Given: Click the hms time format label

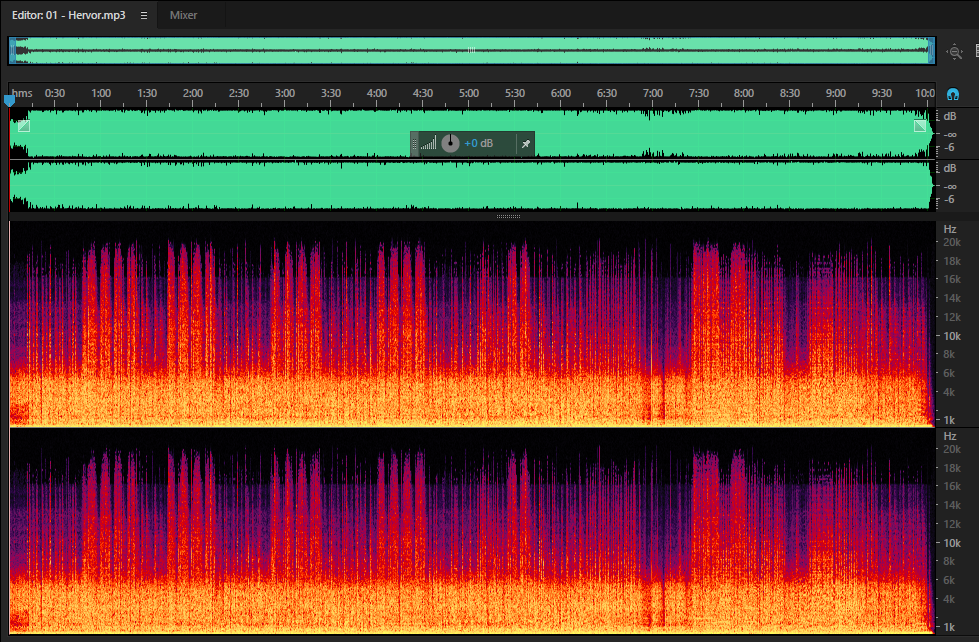Looking at the screenshot, I should tap(22, 94).
